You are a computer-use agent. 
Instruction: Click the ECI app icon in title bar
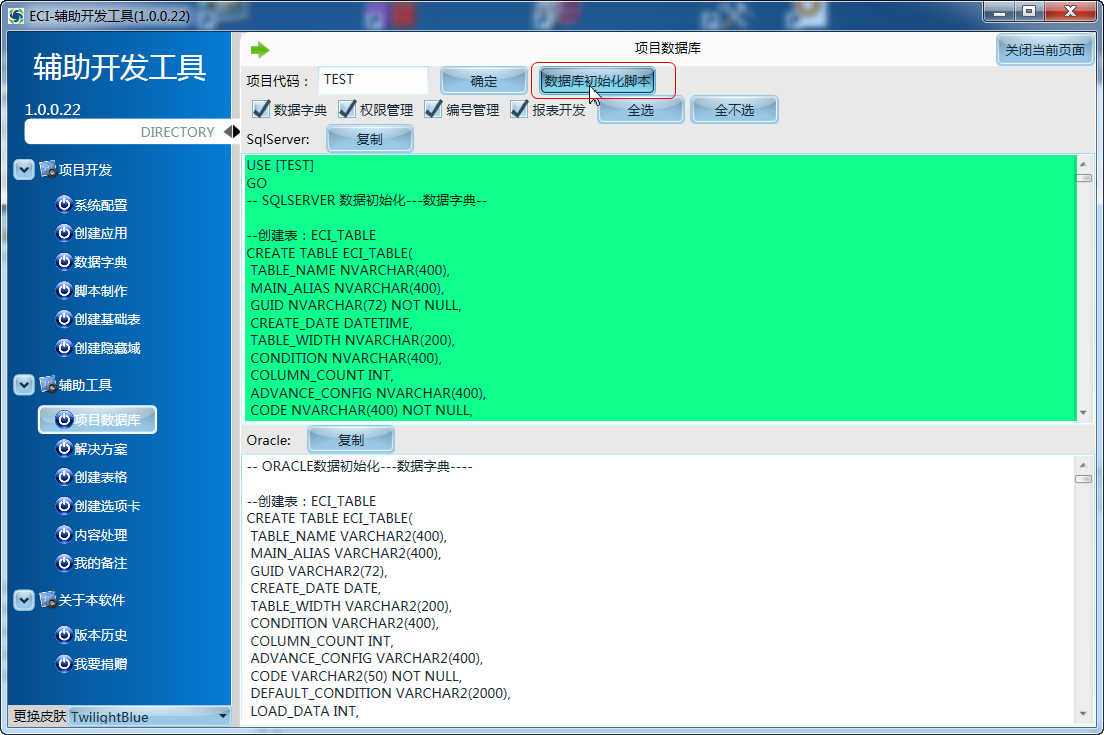pyautogui.click(x=16, y=15)
